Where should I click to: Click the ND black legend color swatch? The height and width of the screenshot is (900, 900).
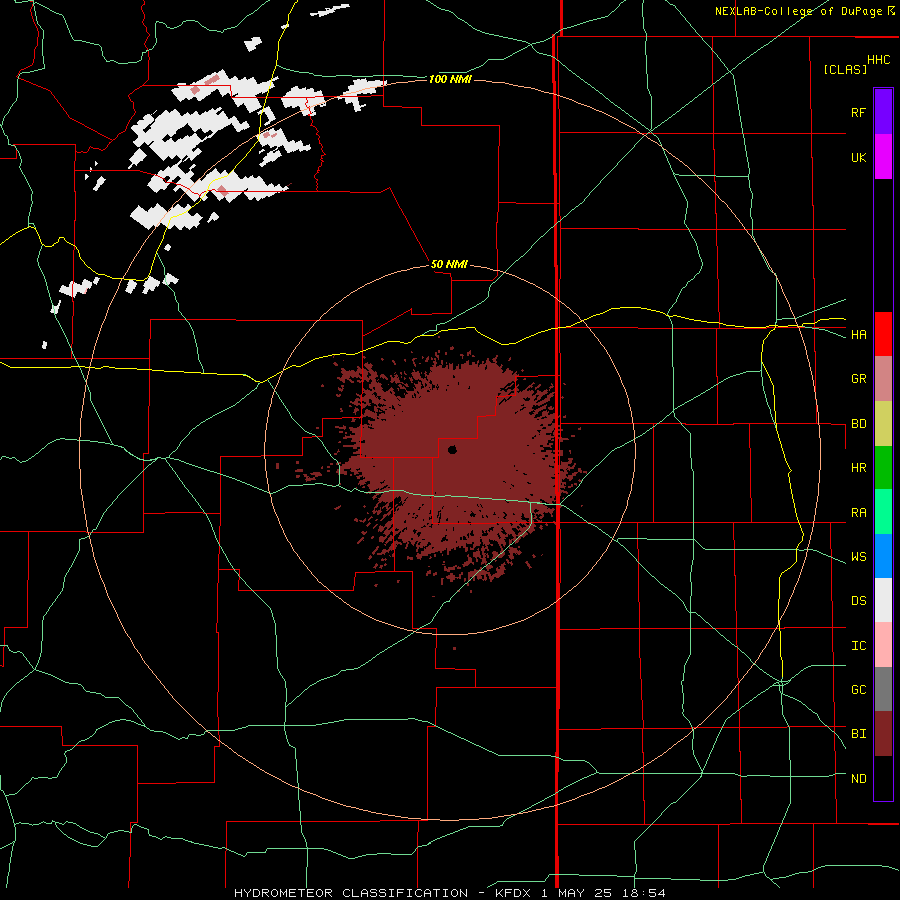coord(883,778)
